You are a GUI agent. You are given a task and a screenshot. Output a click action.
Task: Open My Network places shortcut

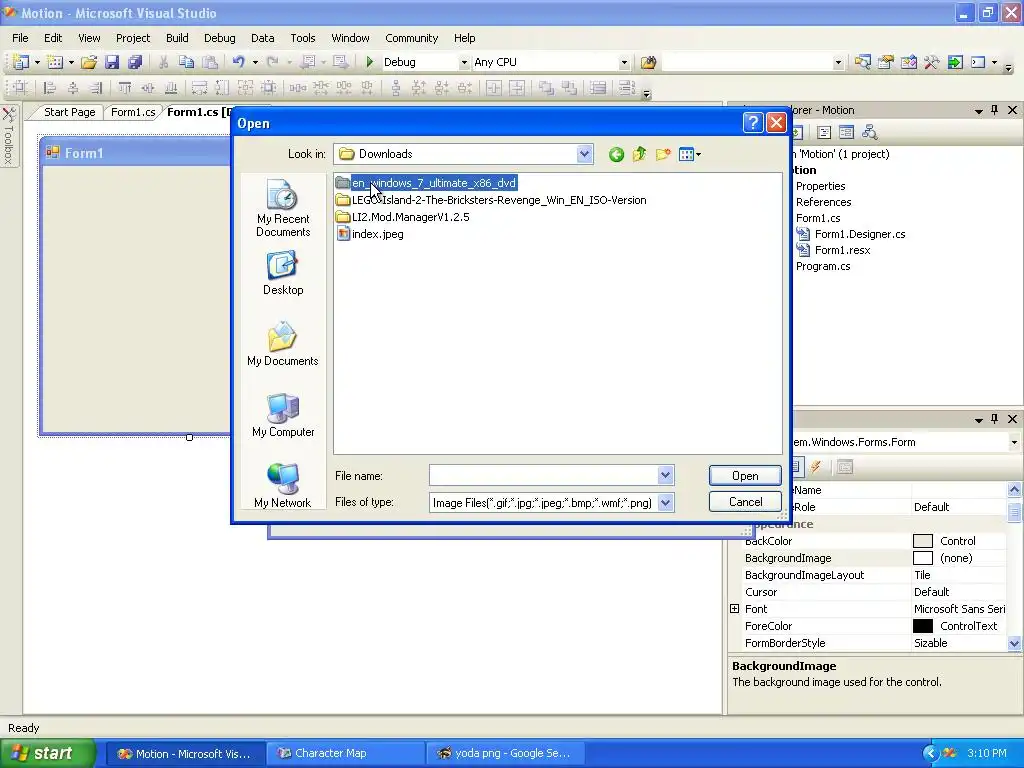point(283,486)
